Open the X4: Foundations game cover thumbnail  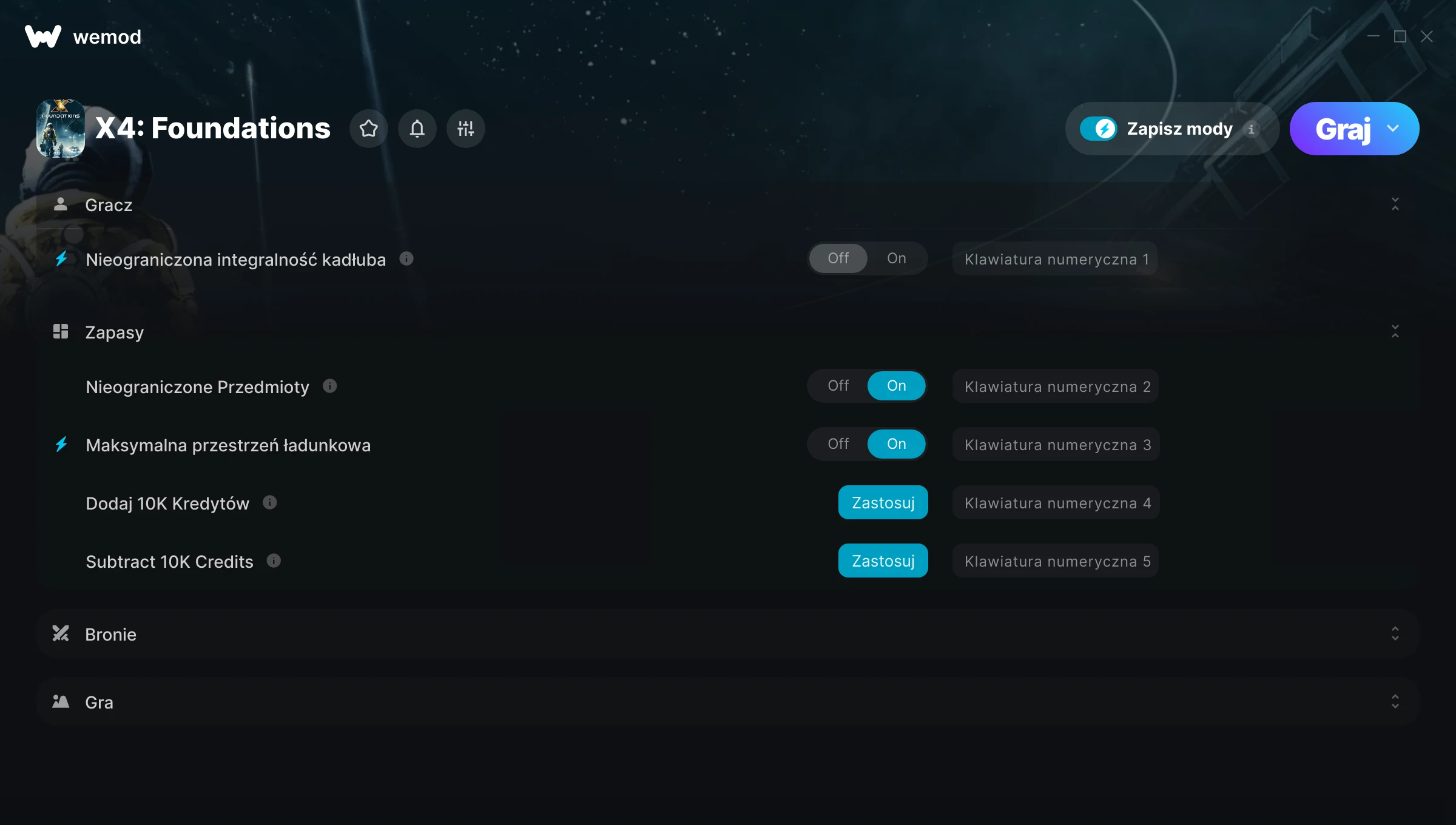pos(61,129)
